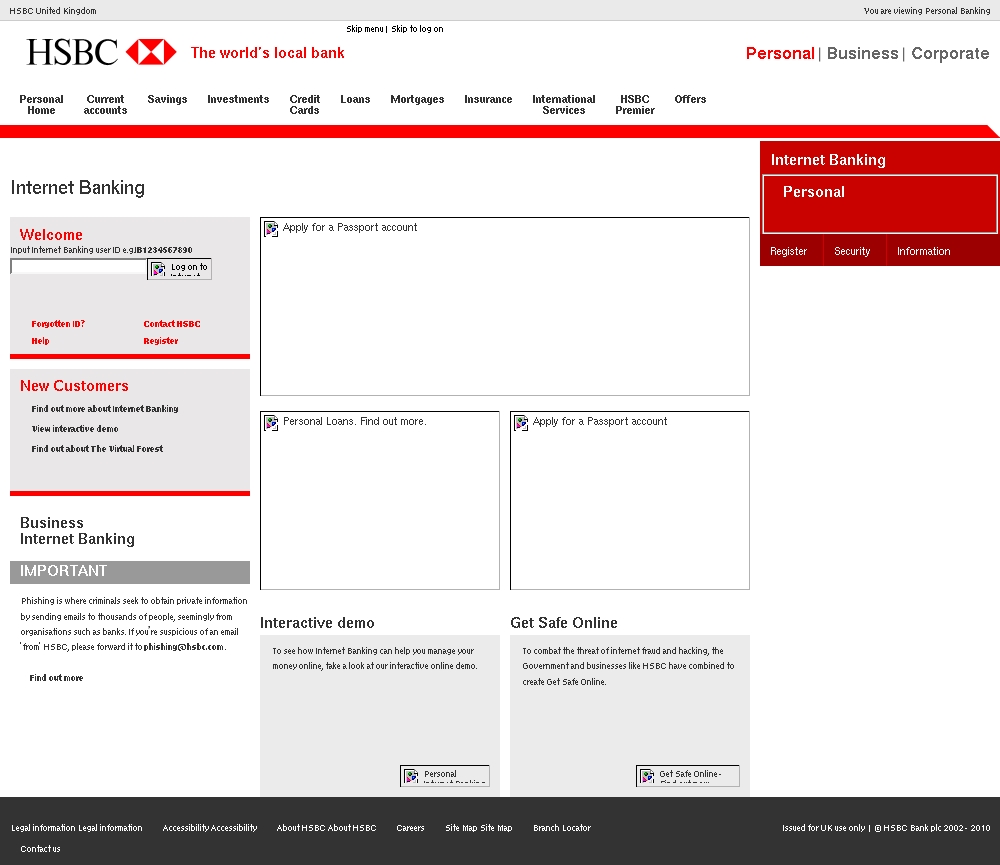The width and height of the screenshot is (1000, 865).
Task: Click HSBC United Kingdom text at top
Action: 53,11
